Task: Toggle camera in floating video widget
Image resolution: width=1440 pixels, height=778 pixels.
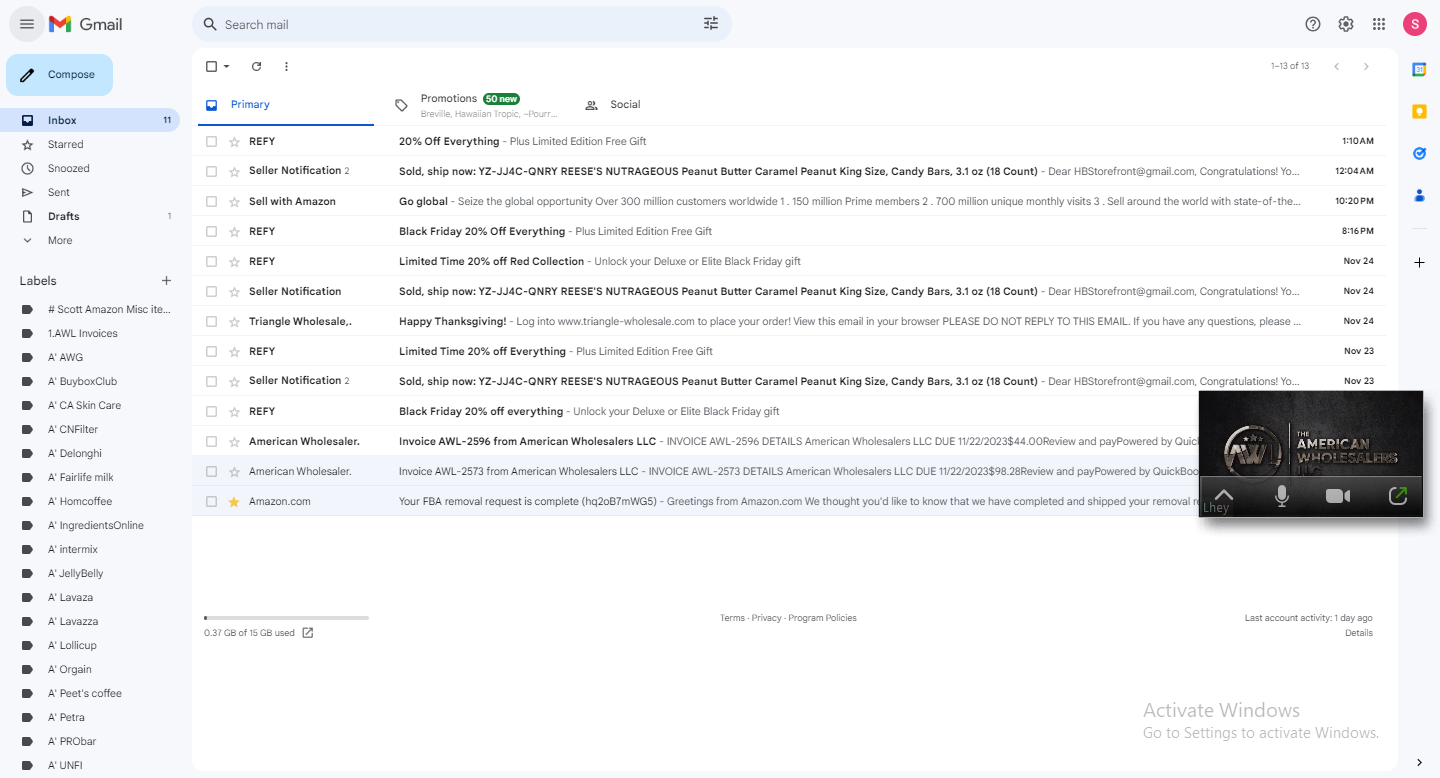Action: tap(1338, 496)
